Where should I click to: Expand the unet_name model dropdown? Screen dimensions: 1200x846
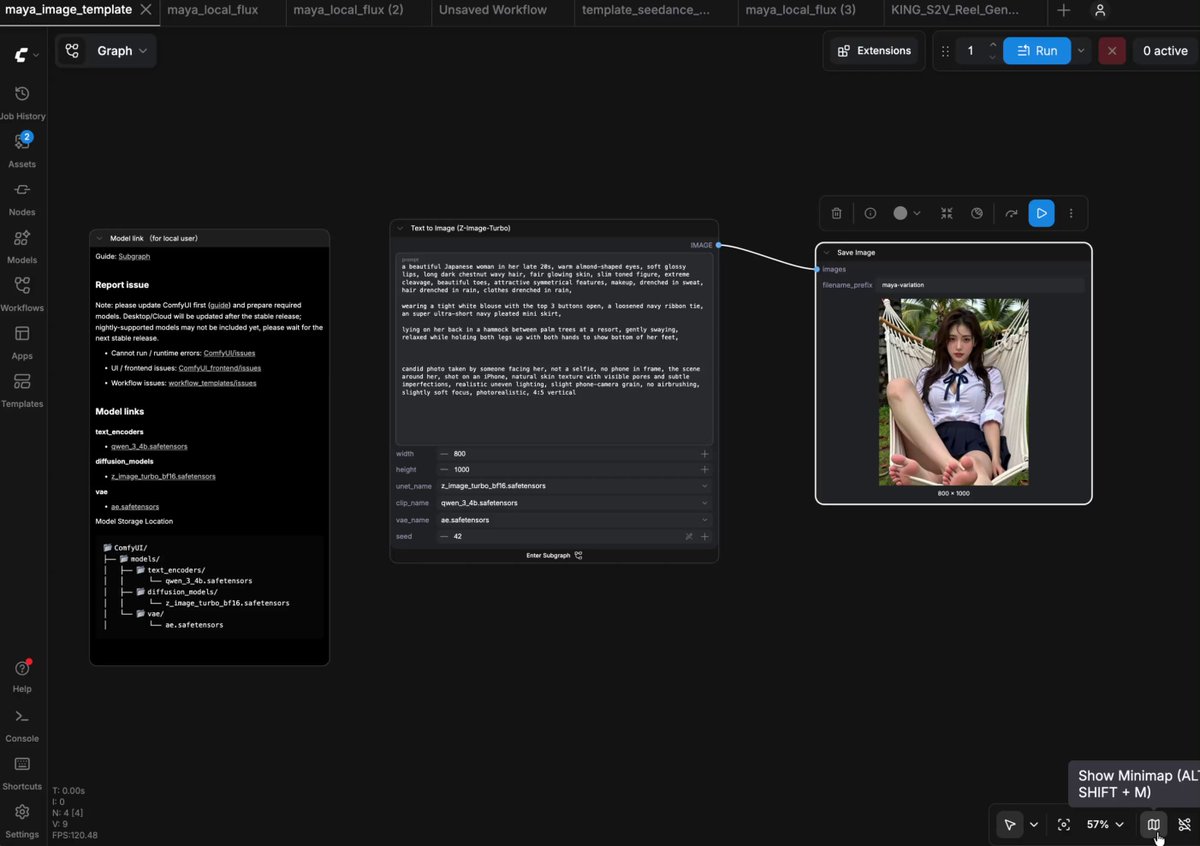[x=573, y=486]
